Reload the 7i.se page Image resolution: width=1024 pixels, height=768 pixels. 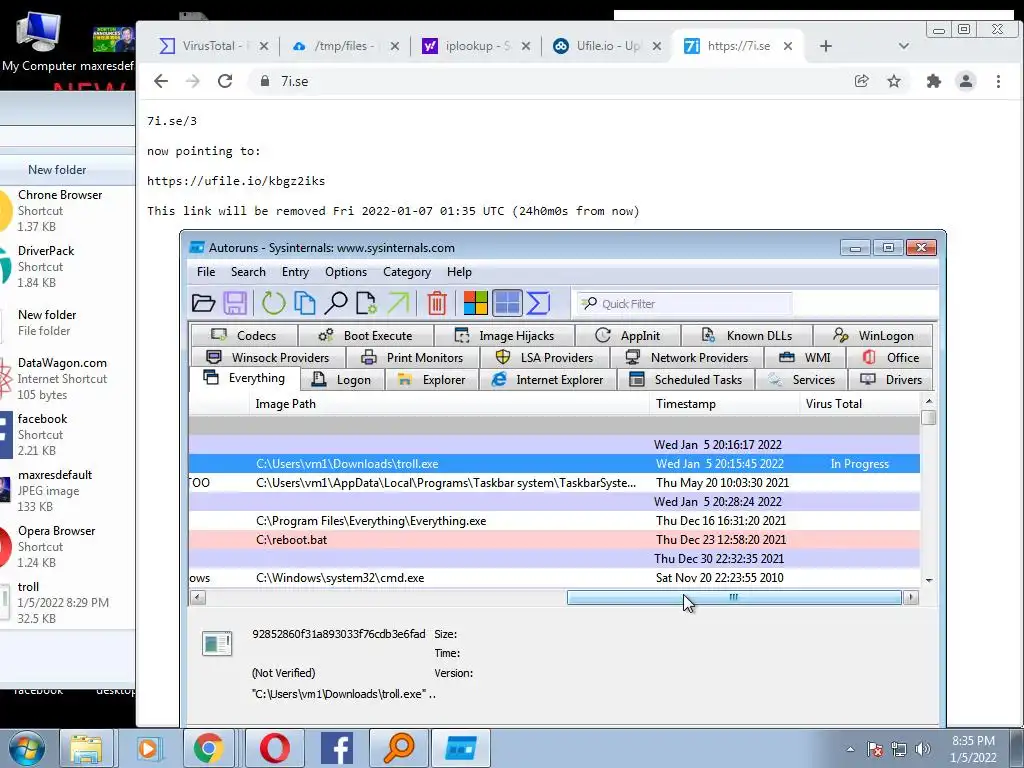click(225, 81)
